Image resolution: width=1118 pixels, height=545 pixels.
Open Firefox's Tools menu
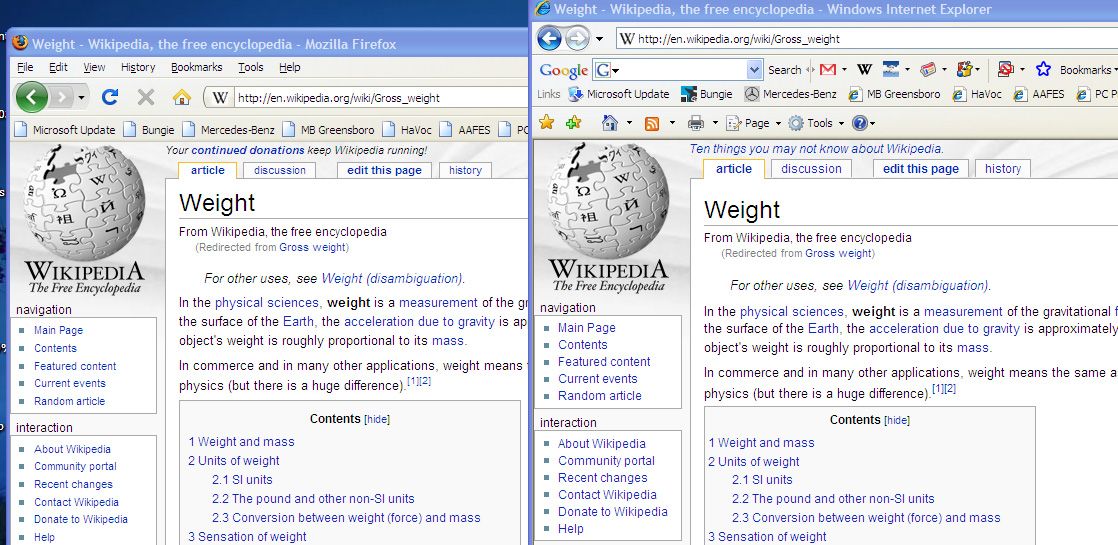point(250,67)
